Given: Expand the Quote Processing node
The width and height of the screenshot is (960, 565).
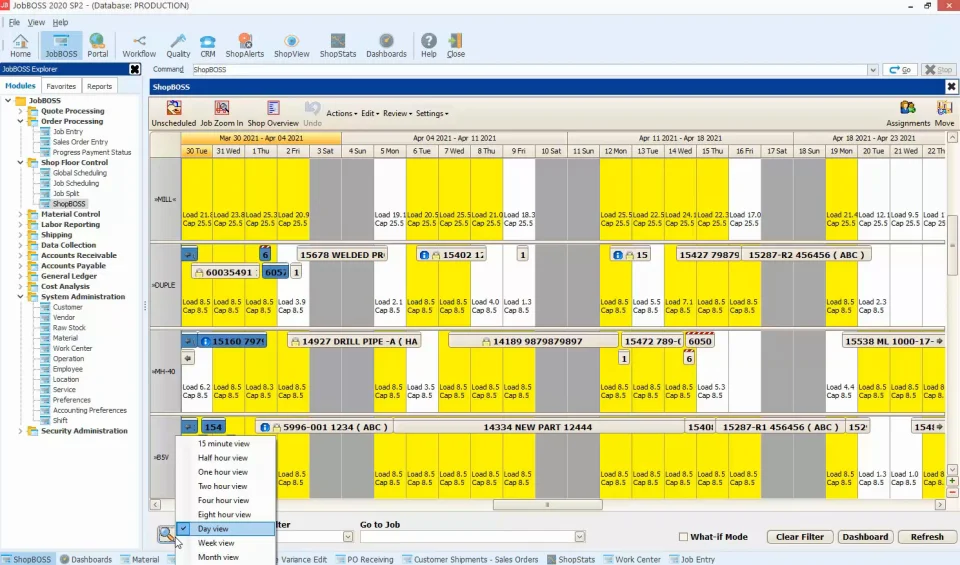Looking at the screenshot, I should point(20,111).
